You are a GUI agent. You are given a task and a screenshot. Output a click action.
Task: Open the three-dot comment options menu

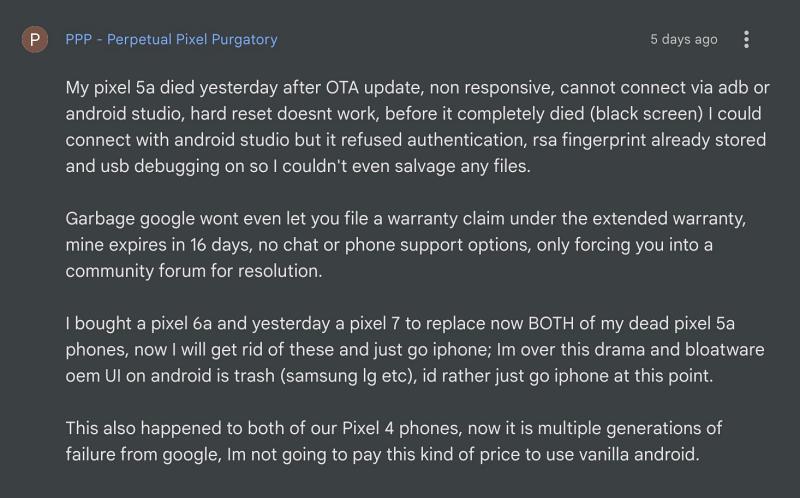[x=746, y=39]
